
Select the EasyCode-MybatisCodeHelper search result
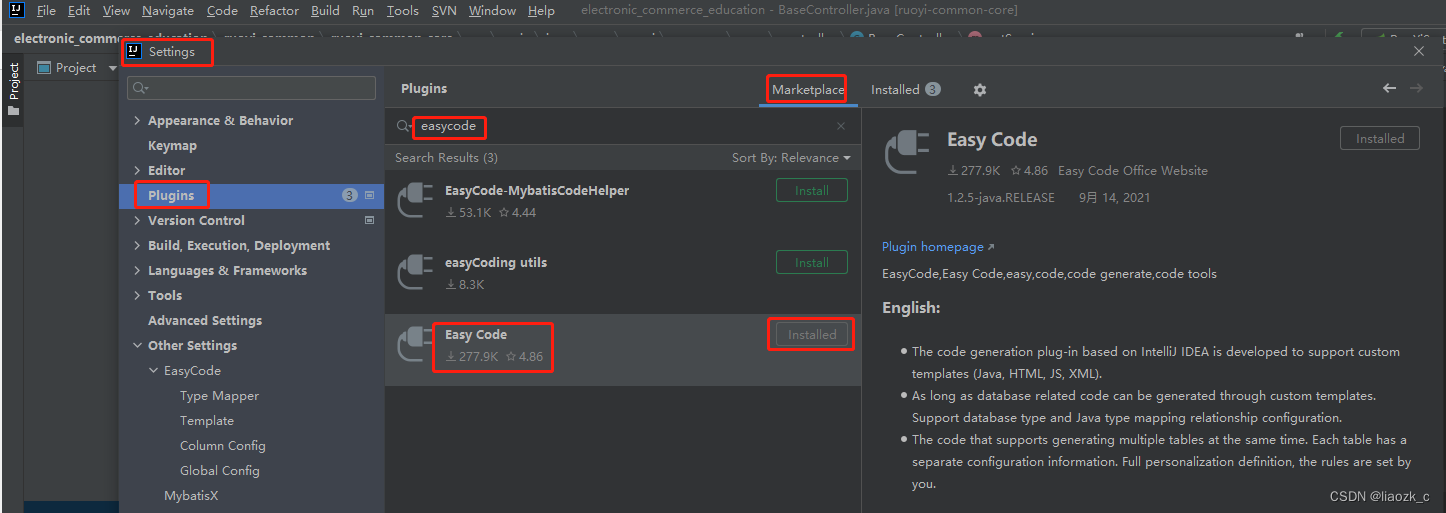tap(623, 206)
